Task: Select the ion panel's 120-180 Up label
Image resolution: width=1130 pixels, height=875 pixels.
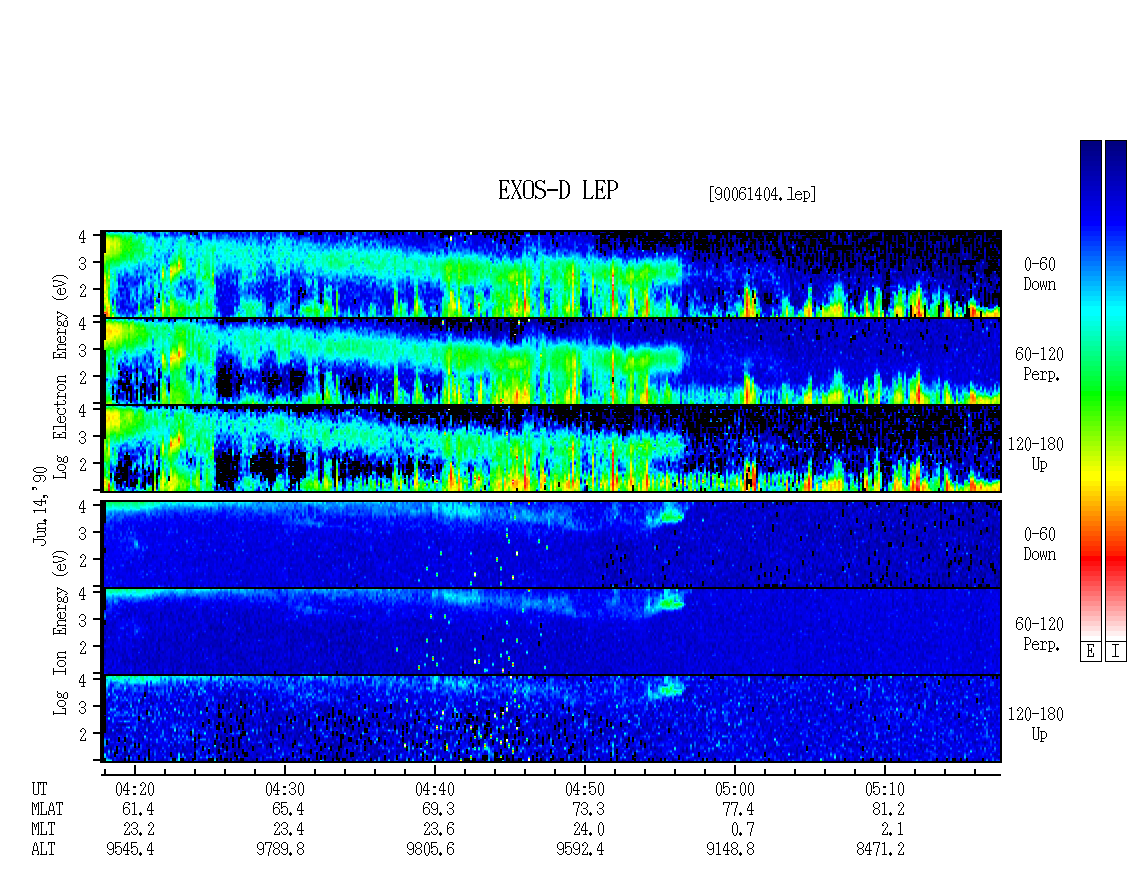Action: click(x=1036, y=724)
